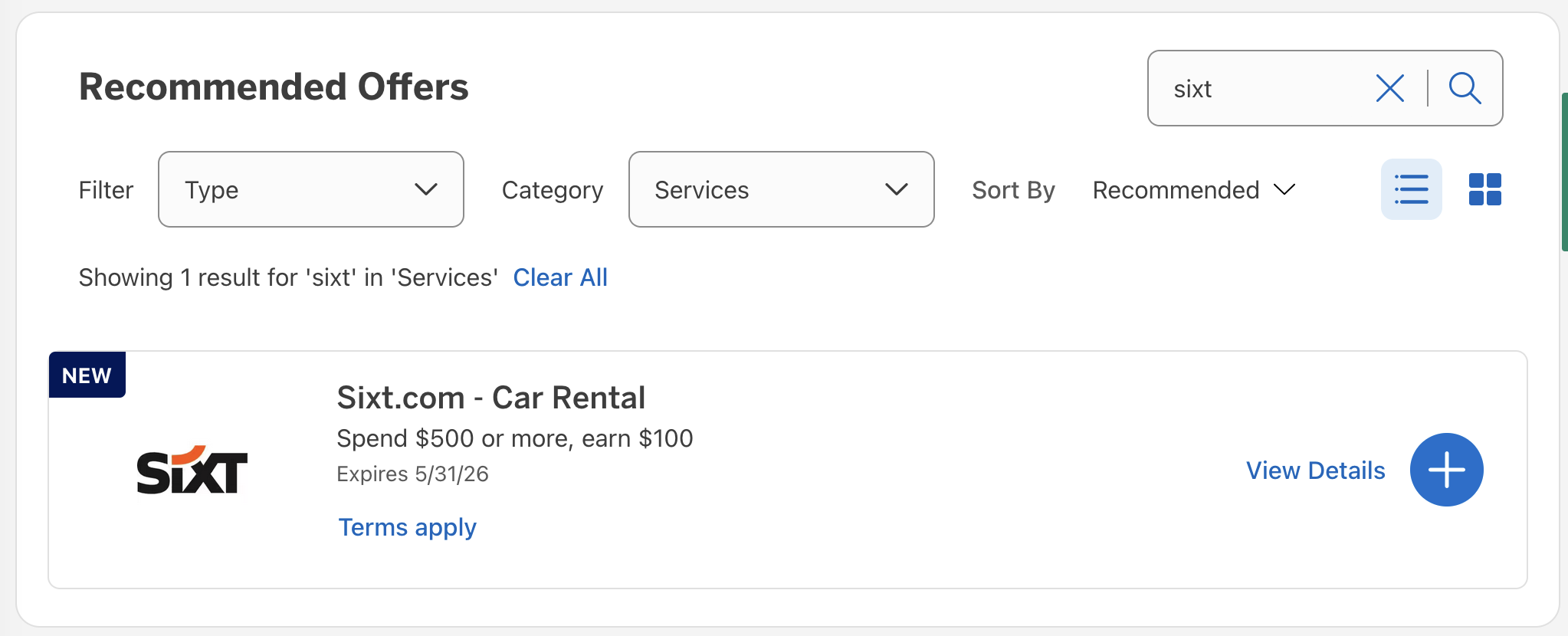Click the Sixt company logo
The image size is (1568, 636).
pos(192,470)
